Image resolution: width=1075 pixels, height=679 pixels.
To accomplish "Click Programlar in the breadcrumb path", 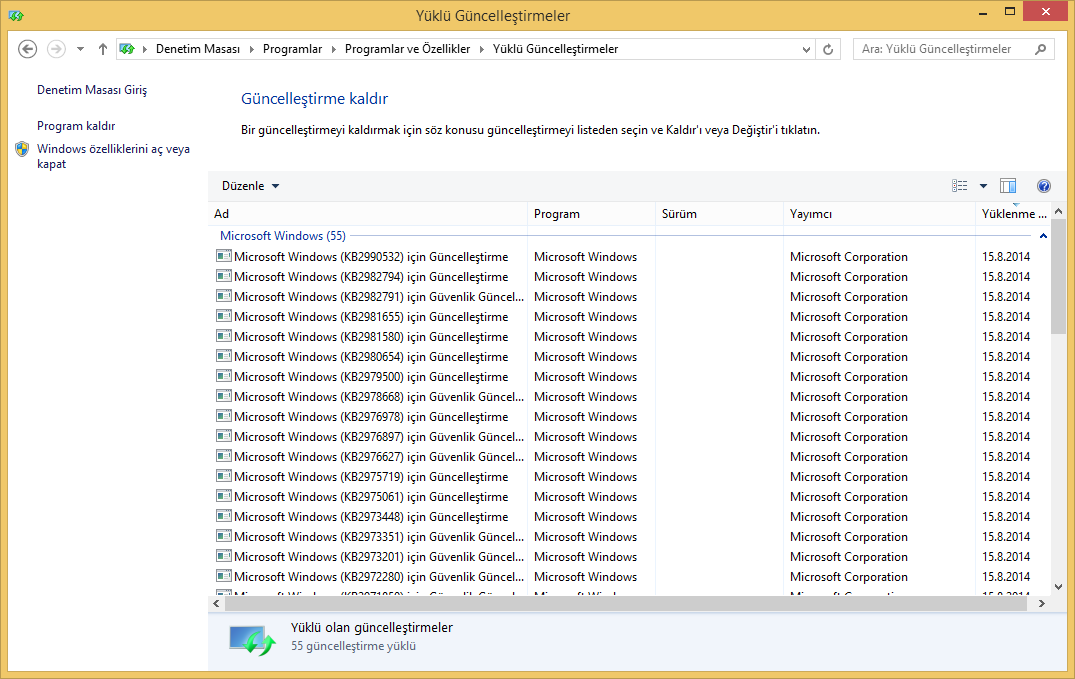I will [x=292, y=49].
